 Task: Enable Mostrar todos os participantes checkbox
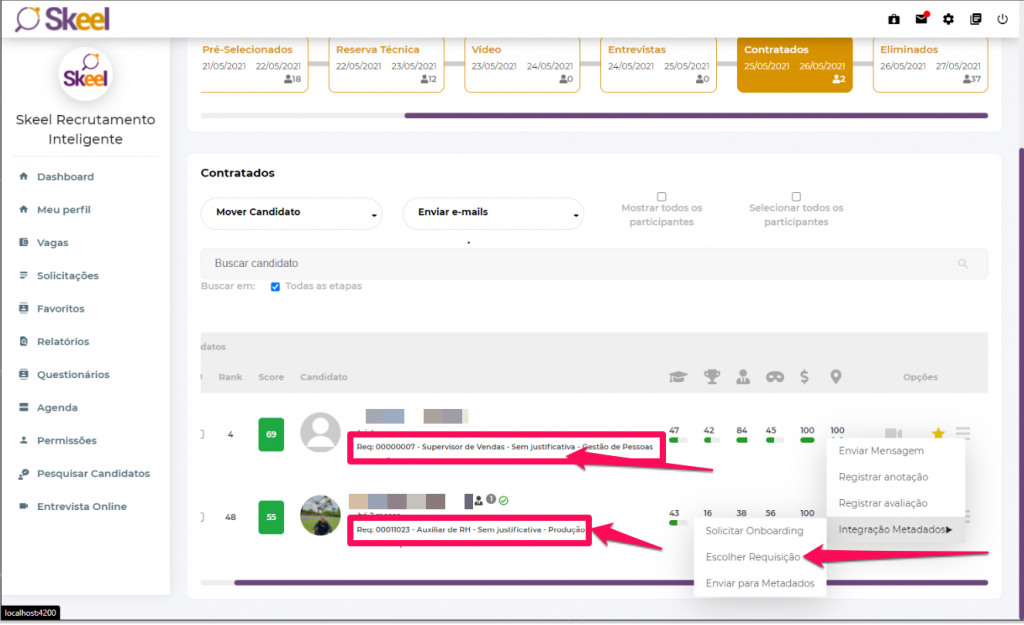tap(661, 197)
